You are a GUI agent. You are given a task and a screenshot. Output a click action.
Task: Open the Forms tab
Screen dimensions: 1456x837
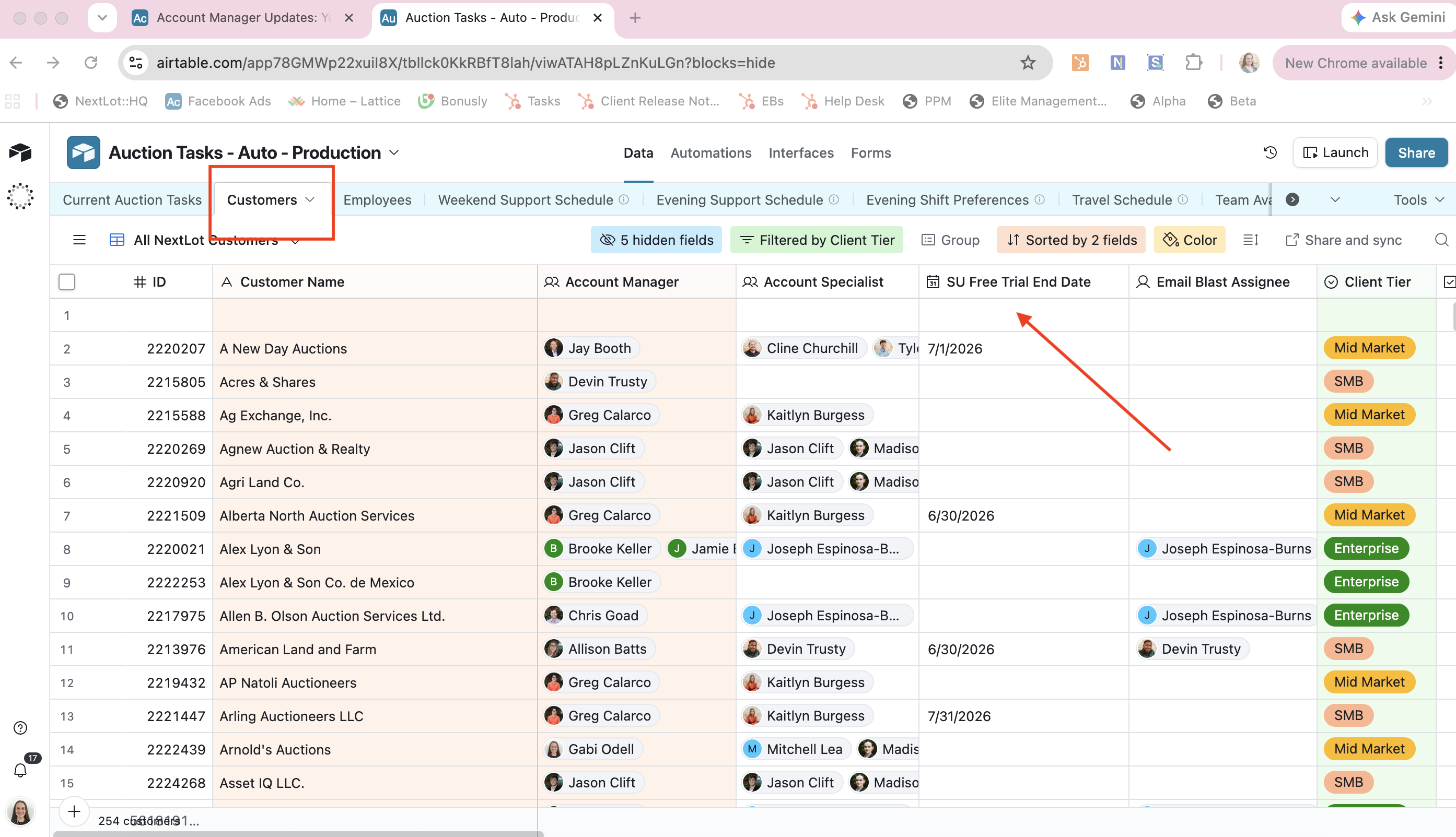(x=870, y=153)
